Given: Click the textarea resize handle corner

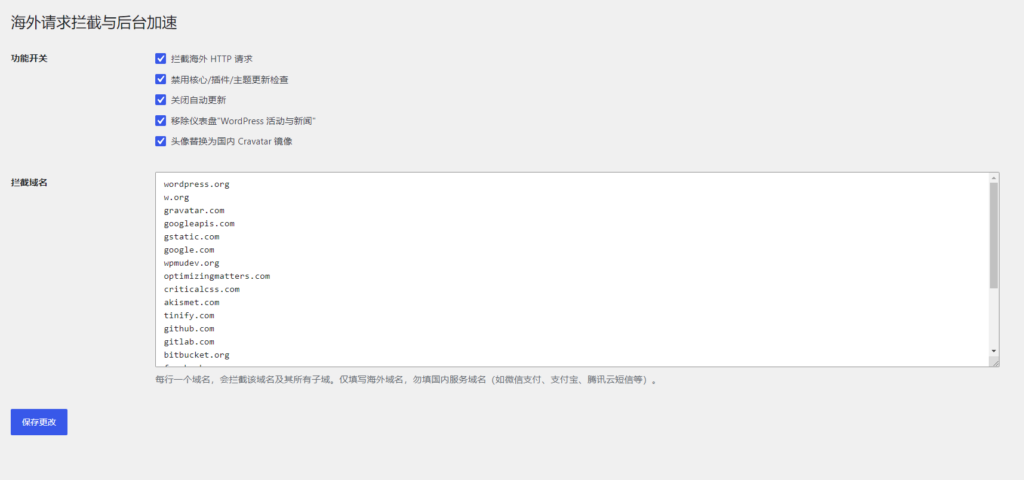Looking at the screenshot, I should tap(994, 362).
